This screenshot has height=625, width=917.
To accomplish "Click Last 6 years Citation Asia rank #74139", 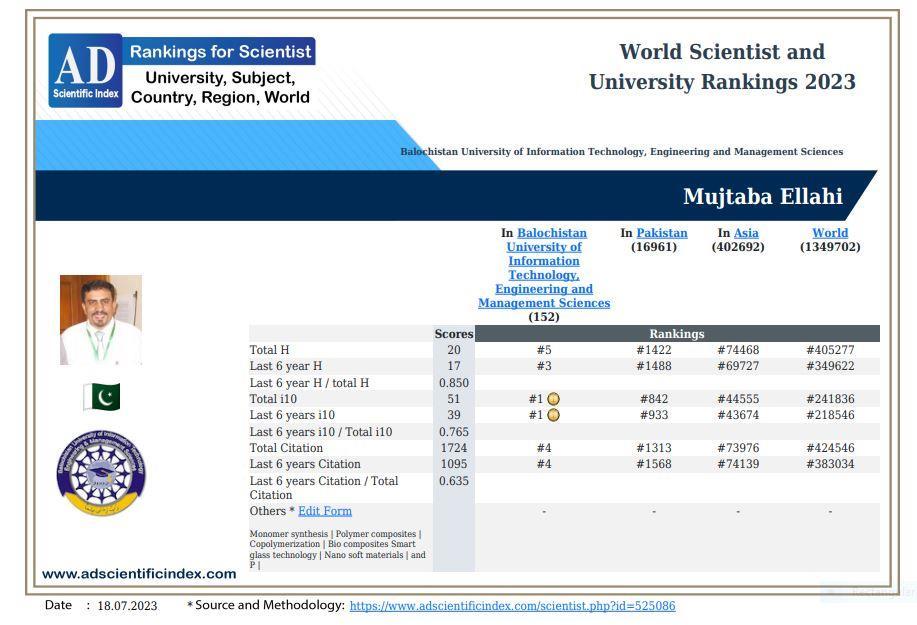I will pos(738,464).
